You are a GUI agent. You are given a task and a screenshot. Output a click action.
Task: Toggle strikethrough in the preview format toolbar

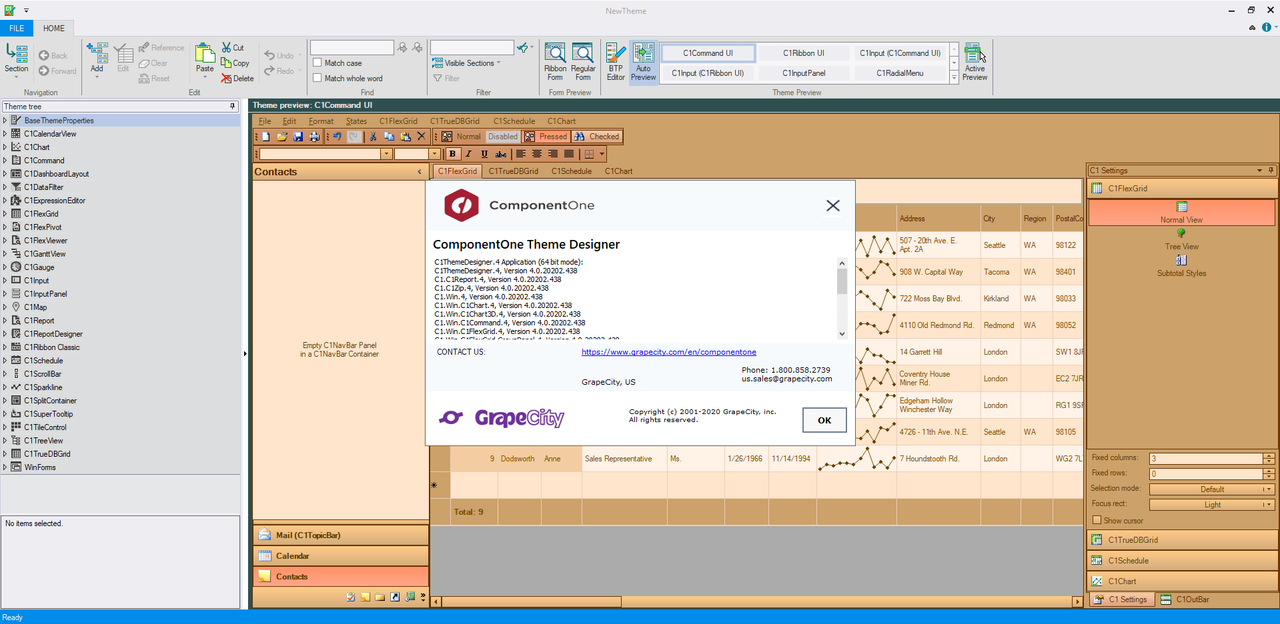coord(500,154)
